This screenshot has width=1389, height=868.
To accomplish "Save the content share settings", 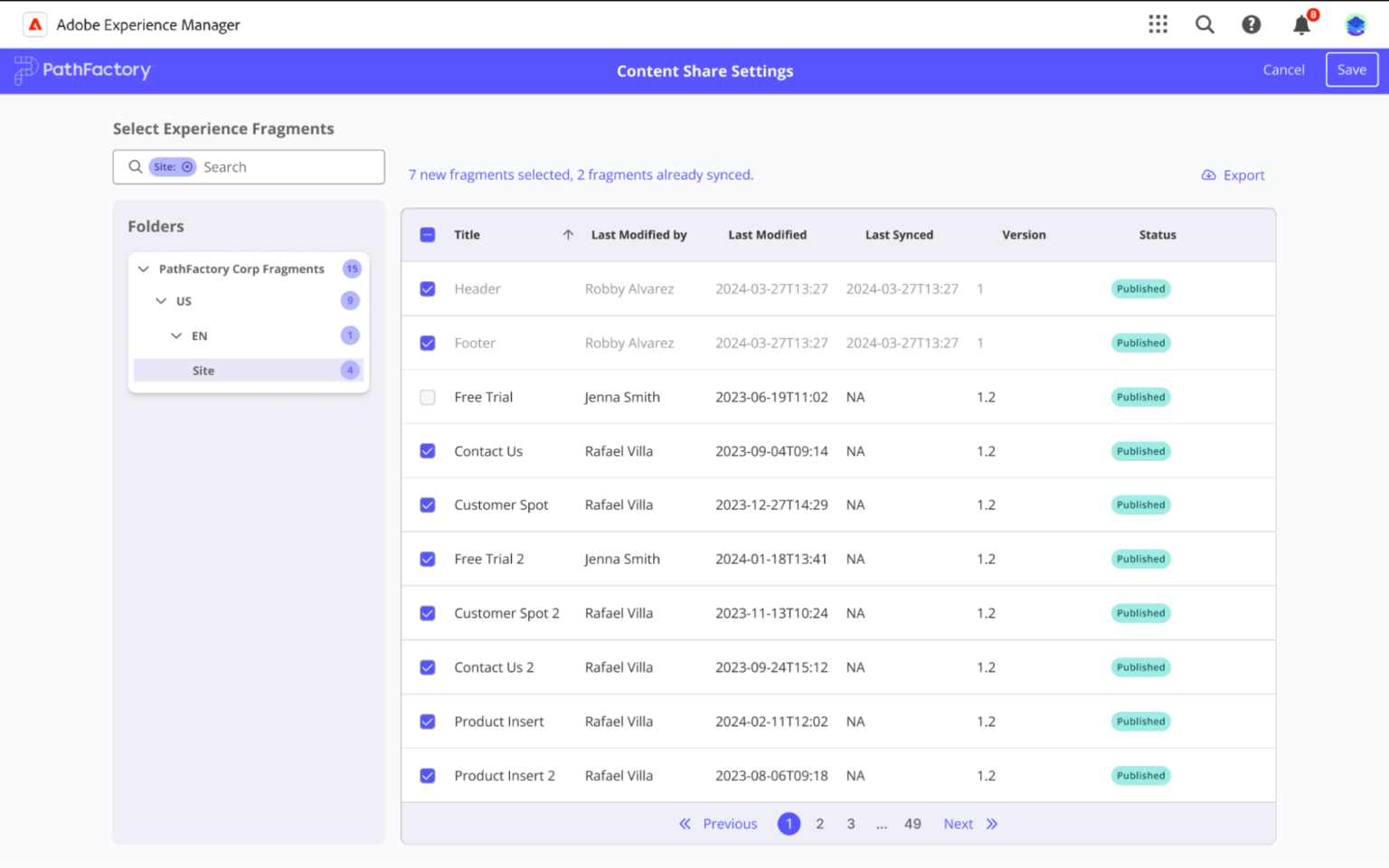I will tap(1351, 70).
